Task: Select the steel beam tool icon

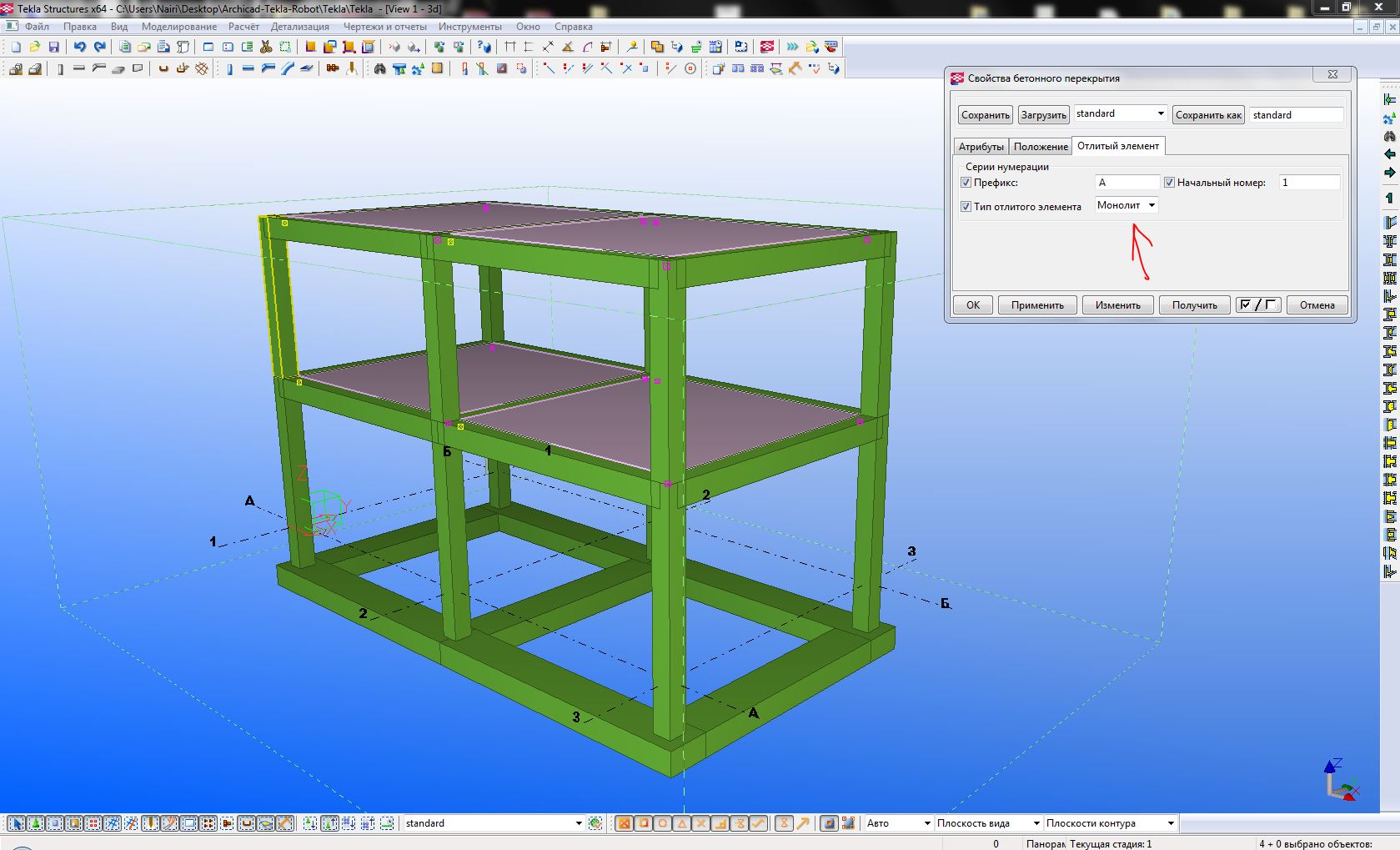Action: point(248,68)
